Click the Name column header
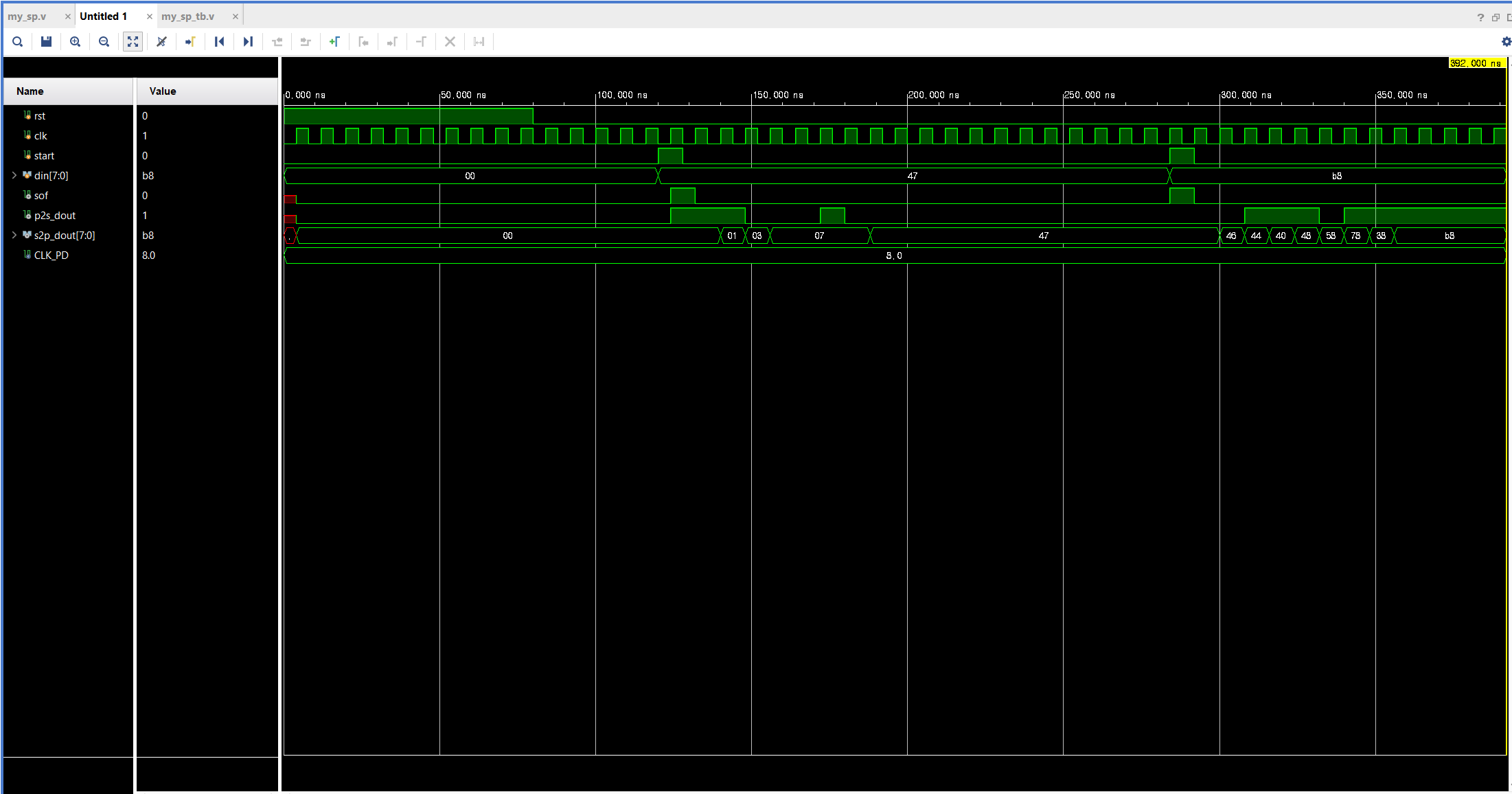 pyautogui.click(x=30, y=91)
